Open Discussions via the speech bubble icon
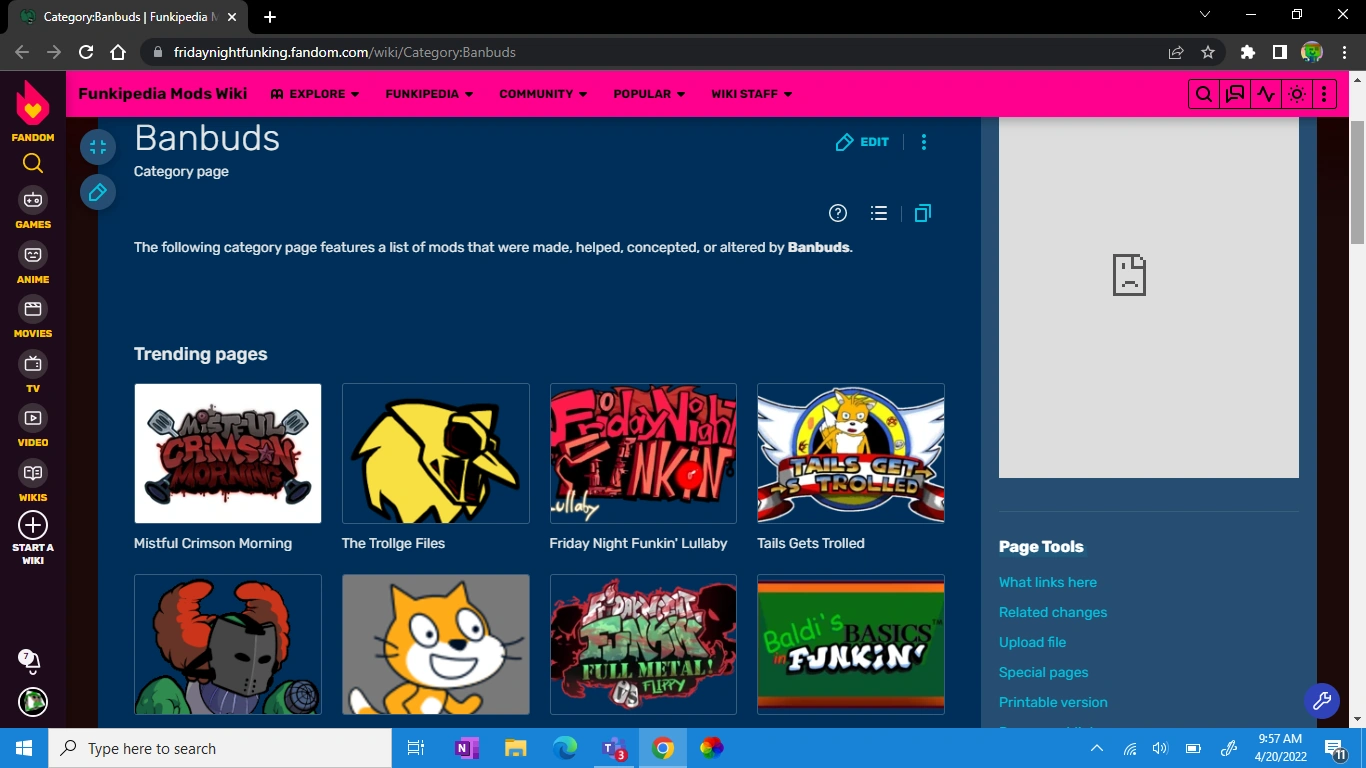The height and width of the screenshot is (768, 1366). 1234,93
